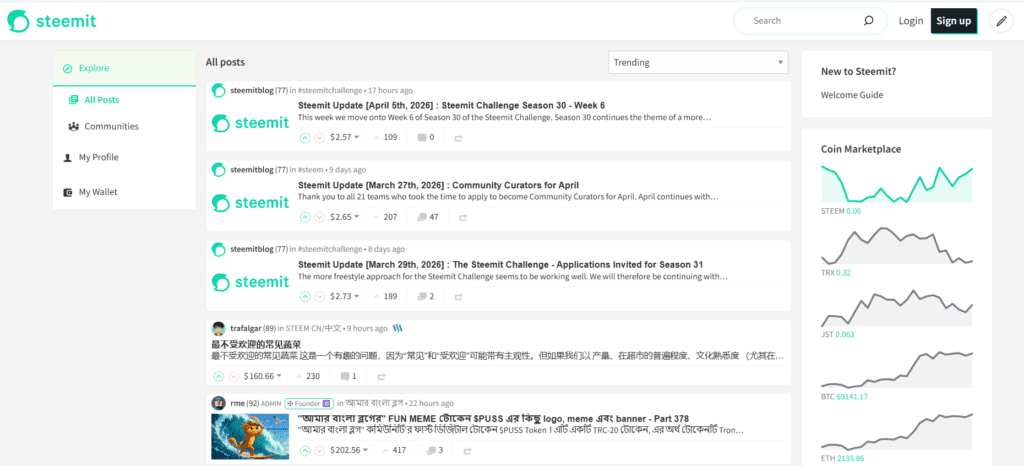Image resolution: width=1024 pixels, height=466 pixels.
Task: Resteem rme's $PUSS meme post
Action: click(468, 451)
